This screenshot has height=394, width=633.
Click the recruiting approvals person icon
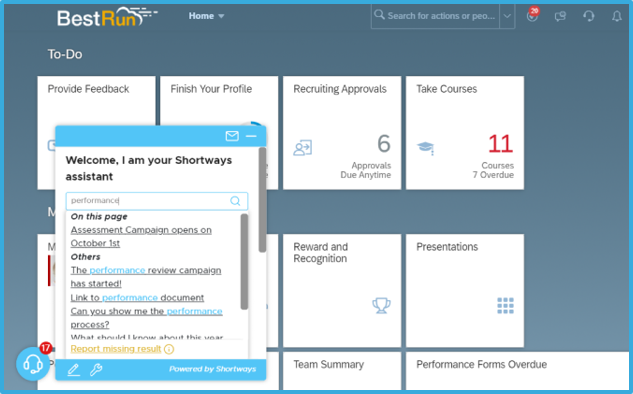303,148
